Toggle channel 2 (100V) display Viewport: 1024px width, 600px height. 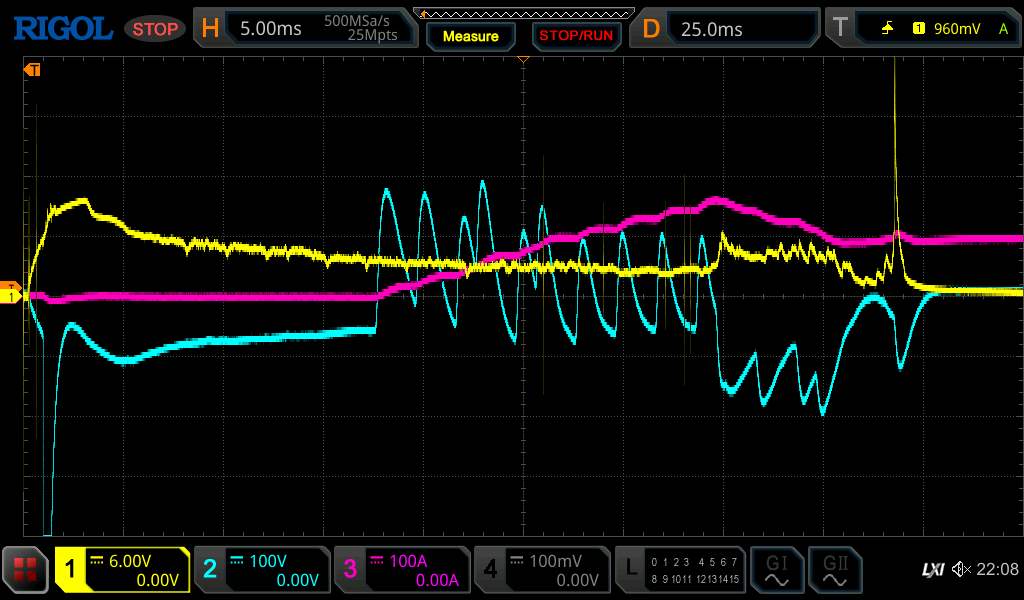[x=261, y=570]
